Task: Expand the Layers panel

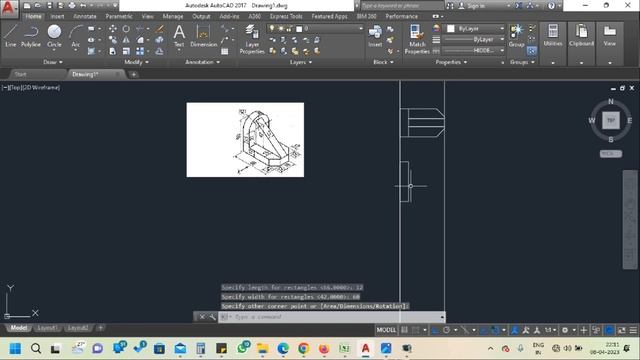Action: pyautogui.click(x=300, y=62)
